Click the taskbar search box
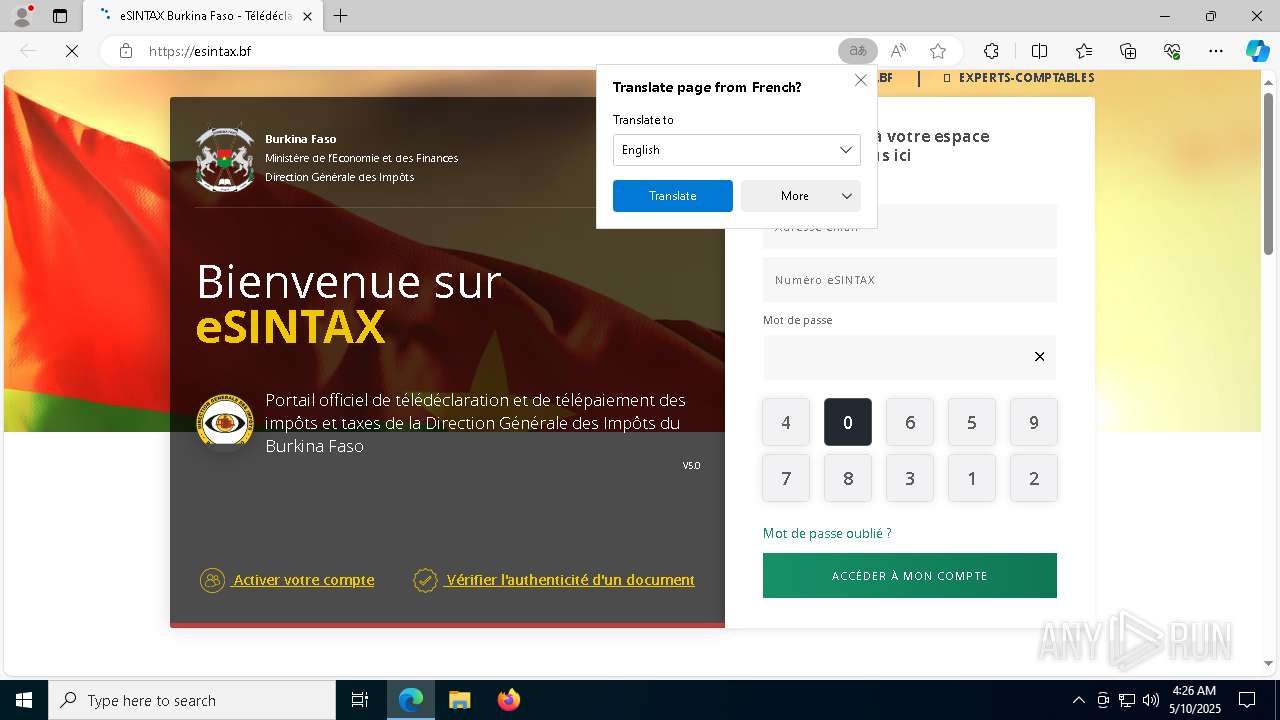Image resolution: width=1280 pixels, height=720 pixels. point(192,700)
